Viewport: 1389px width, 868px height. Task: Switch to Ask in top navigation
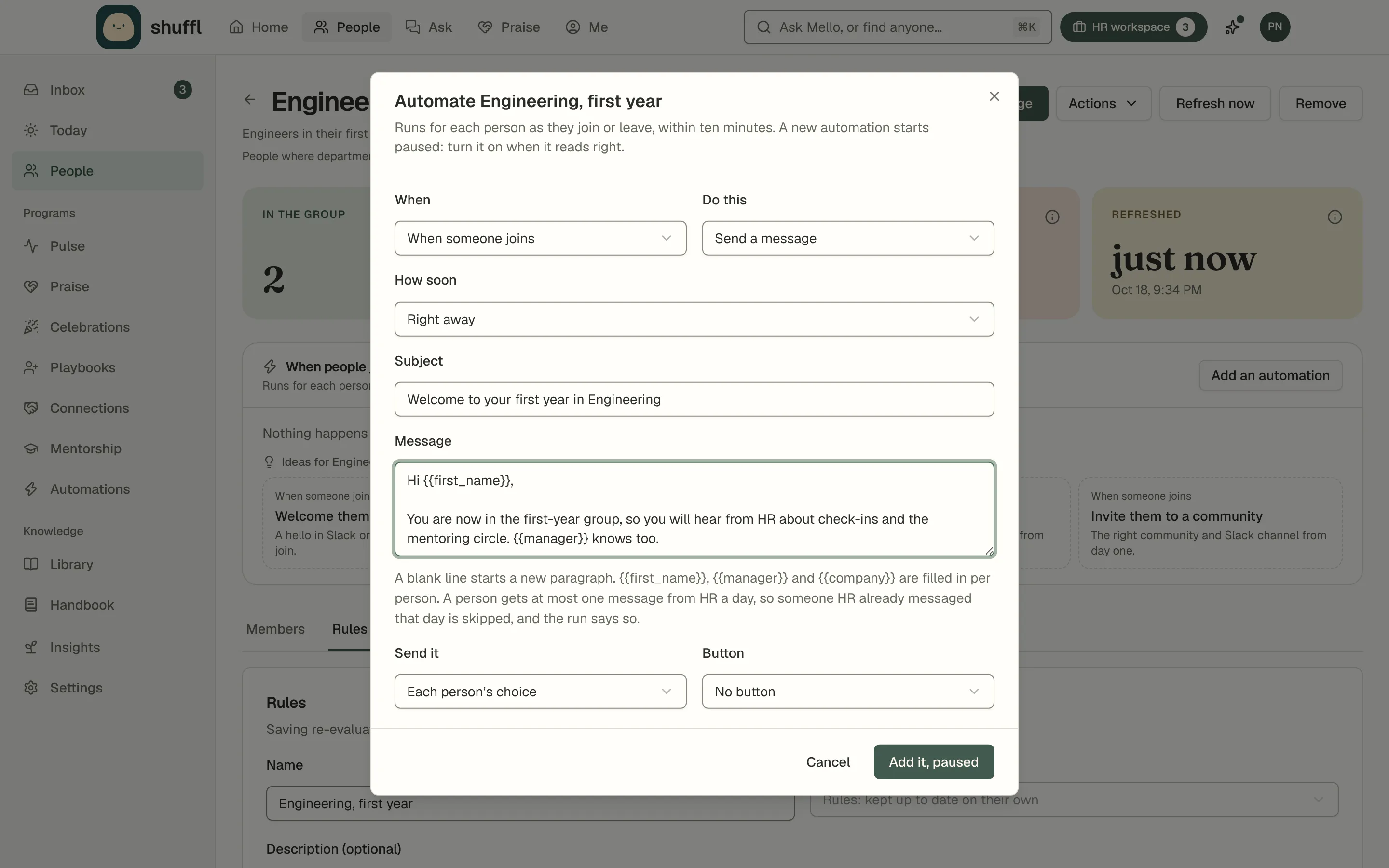429,27
